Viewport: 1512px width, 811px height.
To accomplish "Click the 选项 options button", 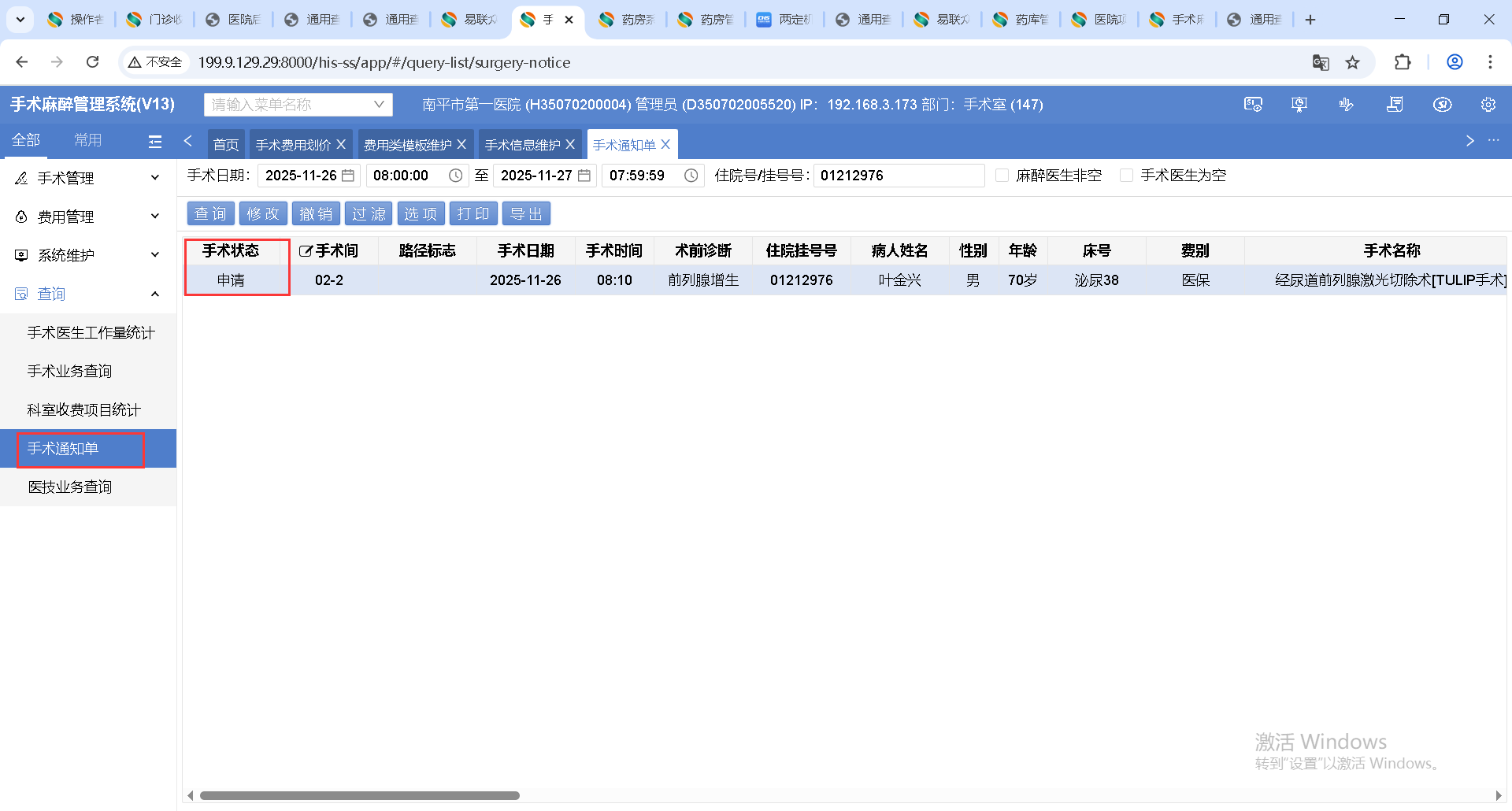I will pyautogui.click(x=421, y=214).
